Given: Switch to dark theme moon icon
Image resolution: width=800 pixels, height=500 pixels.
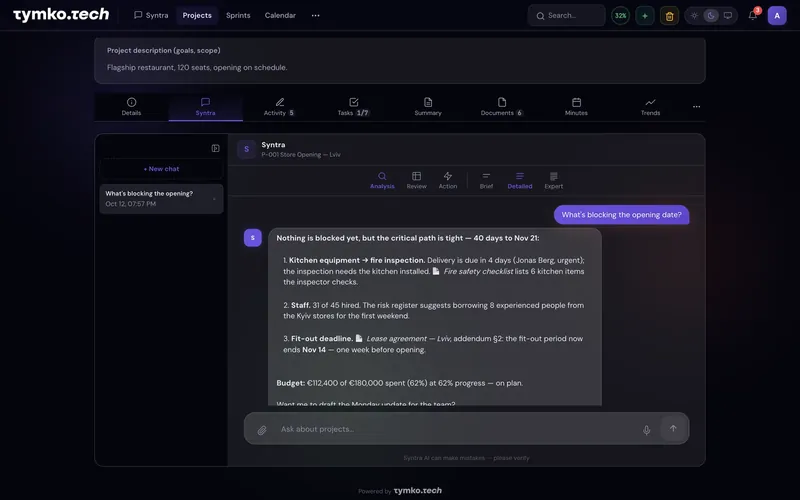Looking at the screenshot, I should click(x=711, y=15).
